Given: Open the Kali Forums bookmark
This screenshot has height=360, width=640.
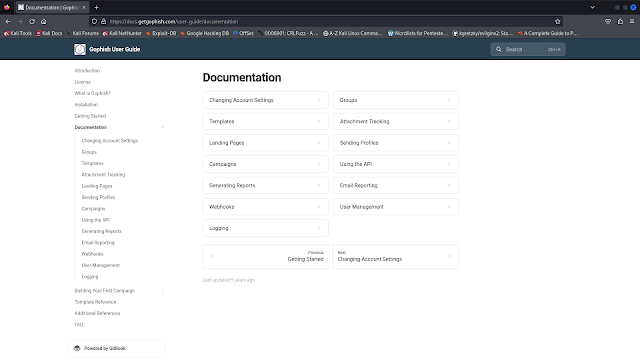Looking at the screenshot, I should pos(82,33).
